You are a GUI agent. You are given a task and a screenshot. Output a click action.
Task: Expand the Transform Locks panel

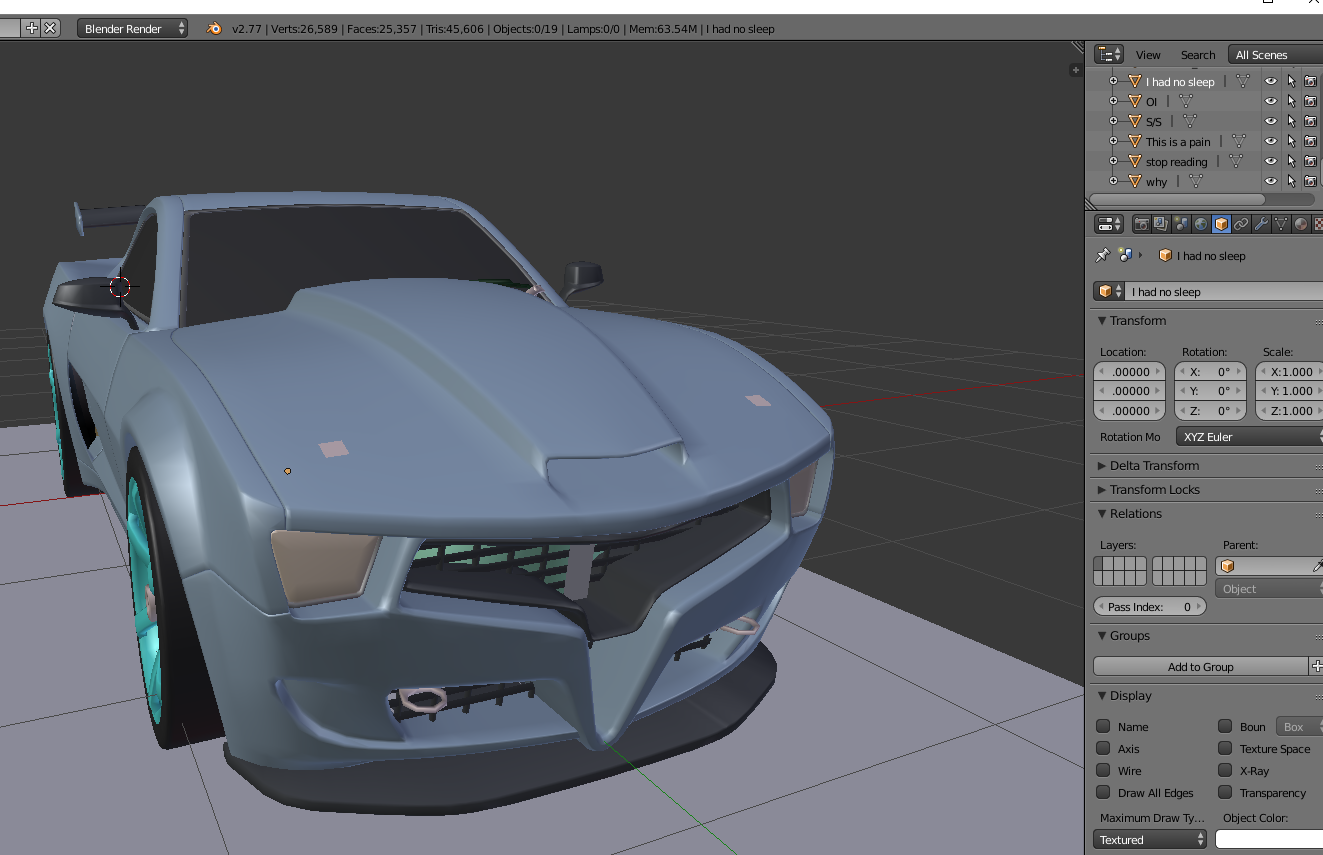[x=1102, y=489]
